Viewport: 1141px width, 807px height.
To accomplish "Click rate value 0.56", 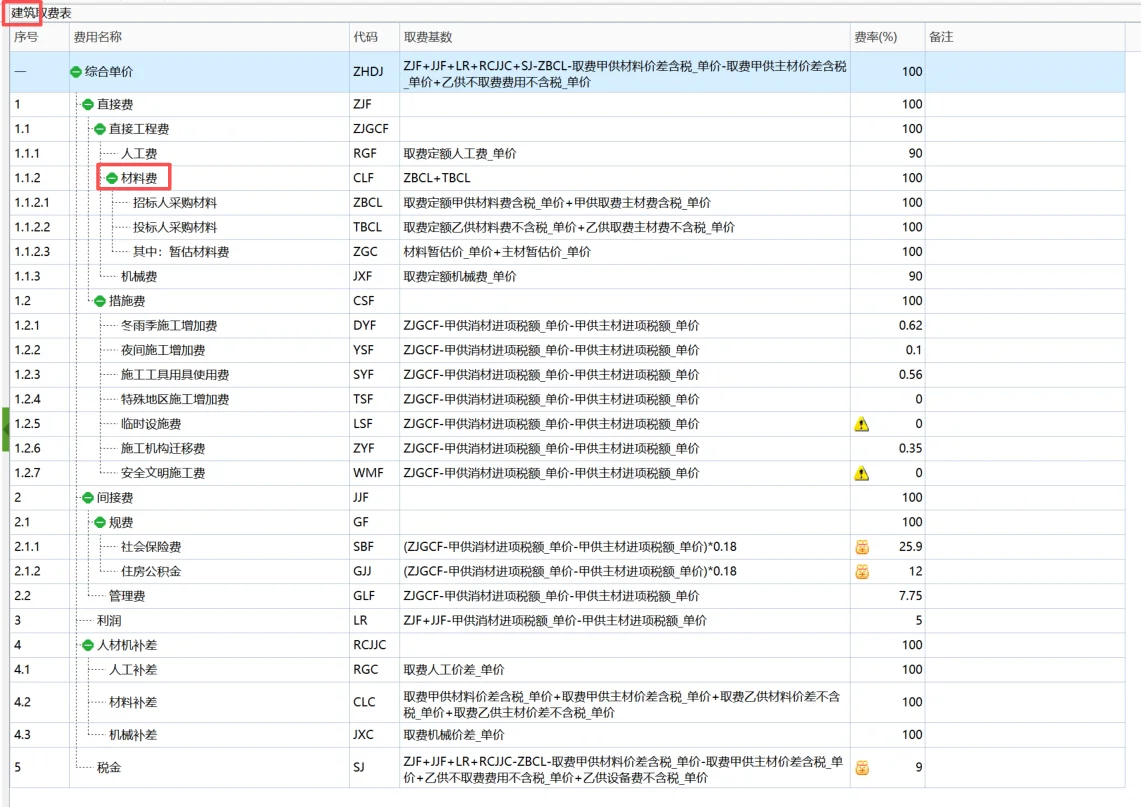I will click(910, 375).
